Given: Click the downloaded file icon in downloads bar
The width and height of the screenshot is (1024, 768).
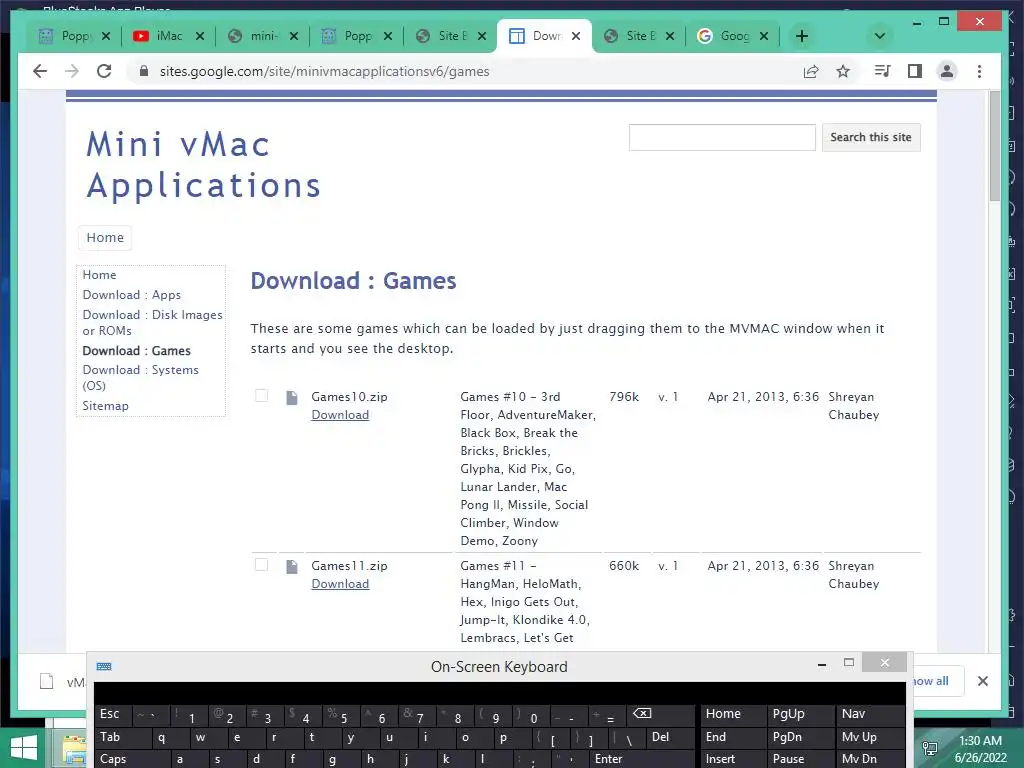Looking at the screenshot, I should [46, 681].
